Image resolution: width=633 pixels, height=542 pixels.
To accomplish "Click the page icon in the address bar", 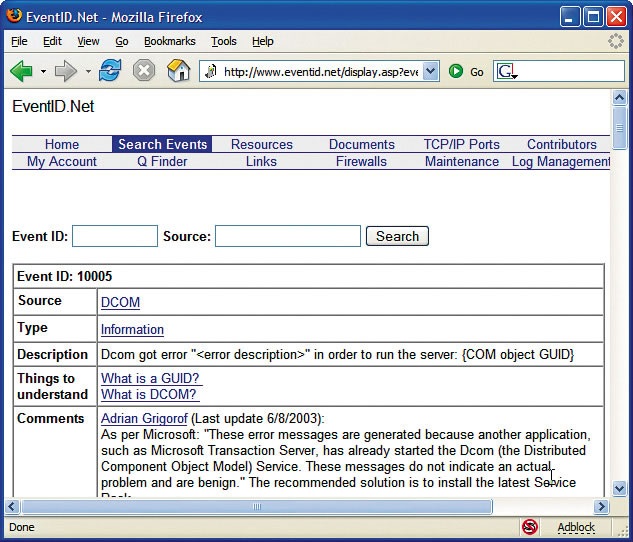I will (x=210, y=71).
